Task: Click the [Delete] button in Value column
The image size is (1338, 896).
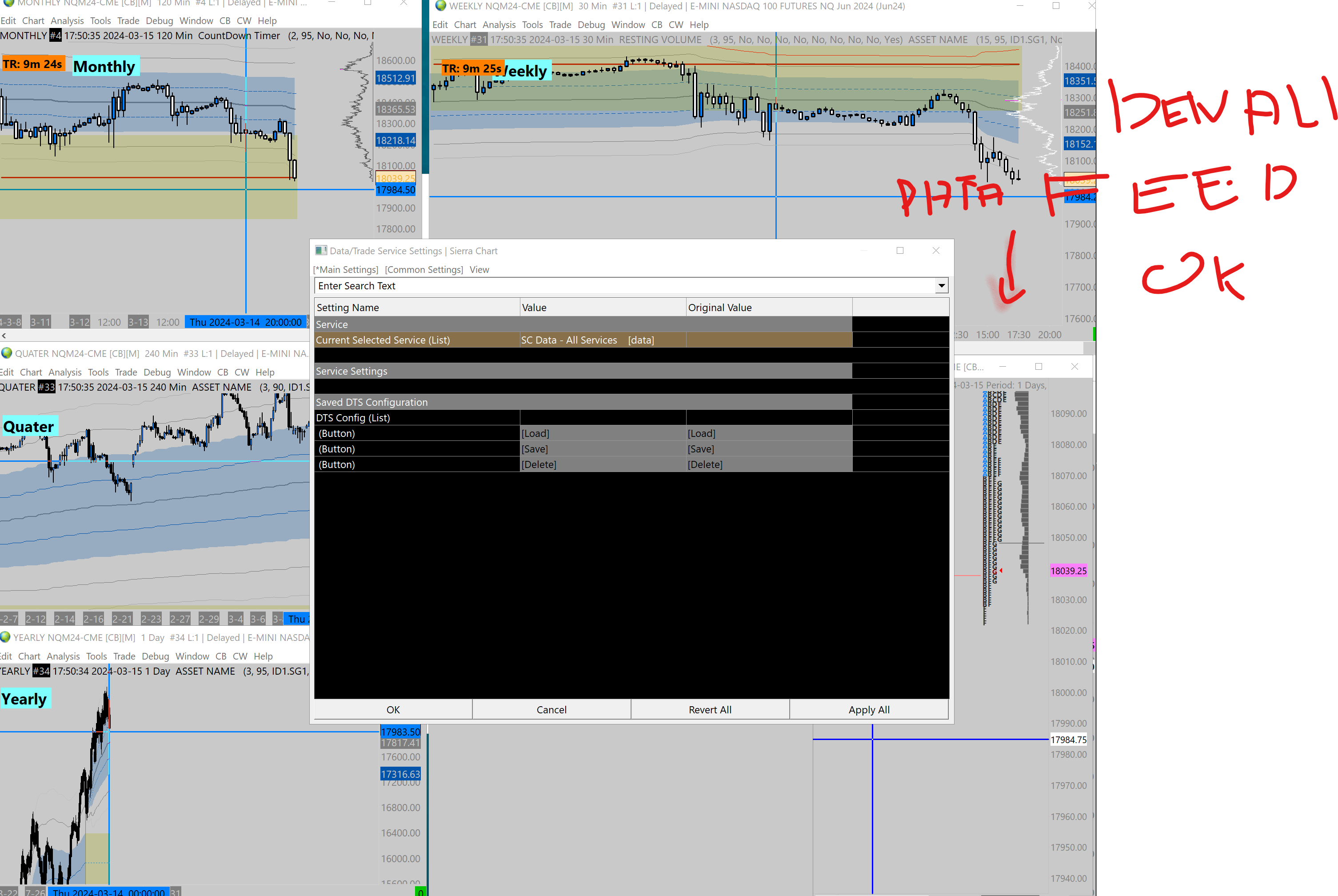Action: (603, 464)
